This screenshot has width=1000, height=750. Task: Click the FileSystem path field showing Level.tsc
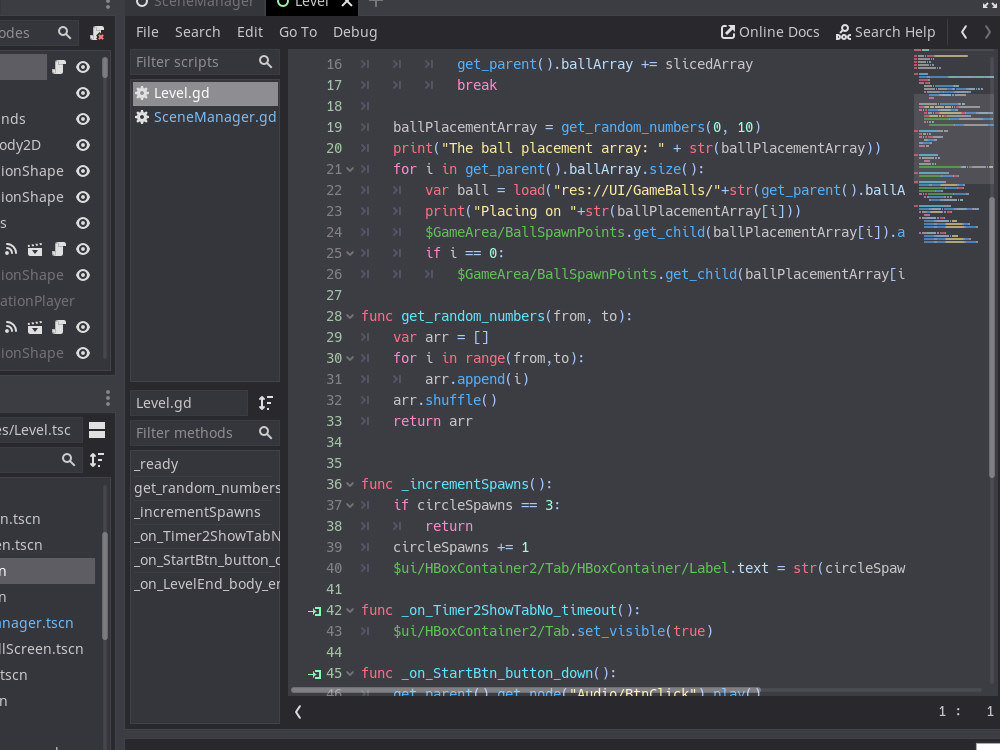(x=40, y=430)
